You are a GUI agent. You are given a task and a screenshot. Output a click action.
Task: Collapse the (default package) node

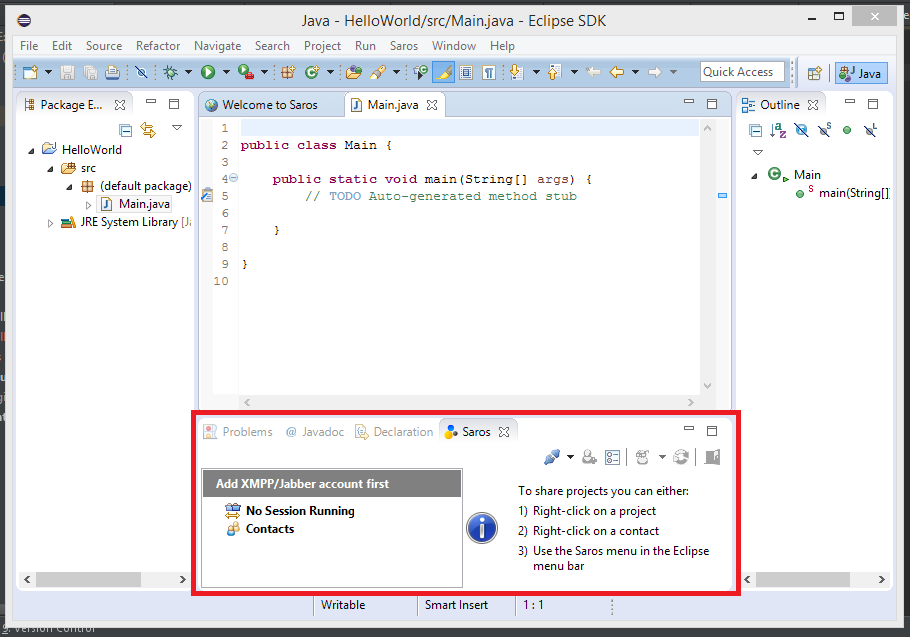pos(70,187)
